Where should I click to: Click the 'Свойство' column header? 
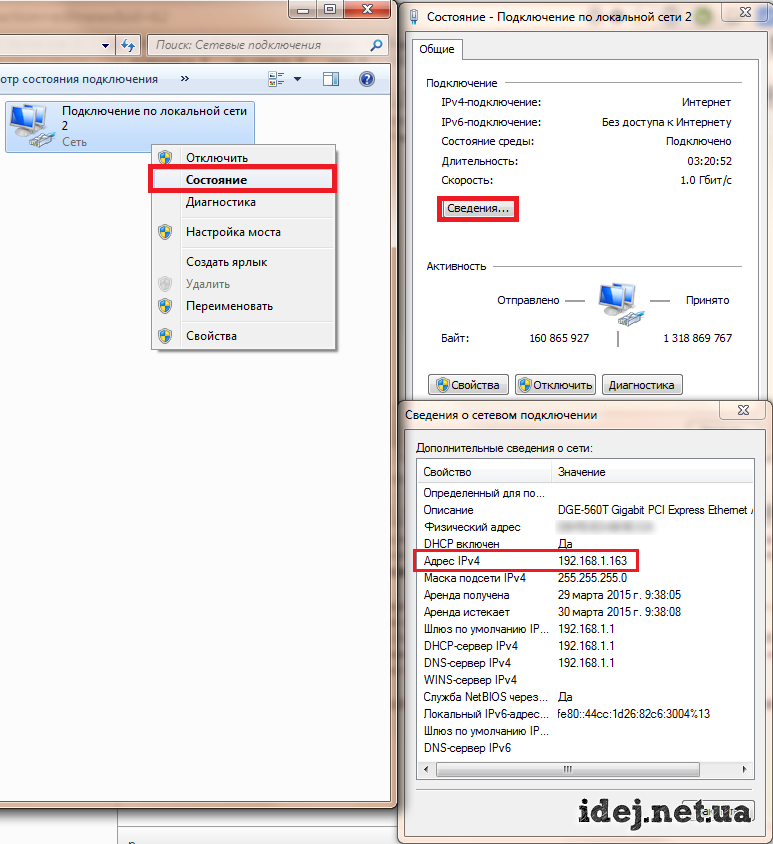coord(484,472)
